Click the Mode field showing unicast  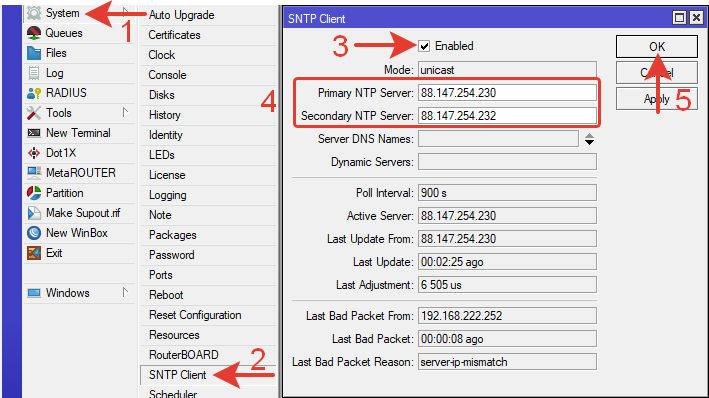pyautogui.click(x=507, y=70)
